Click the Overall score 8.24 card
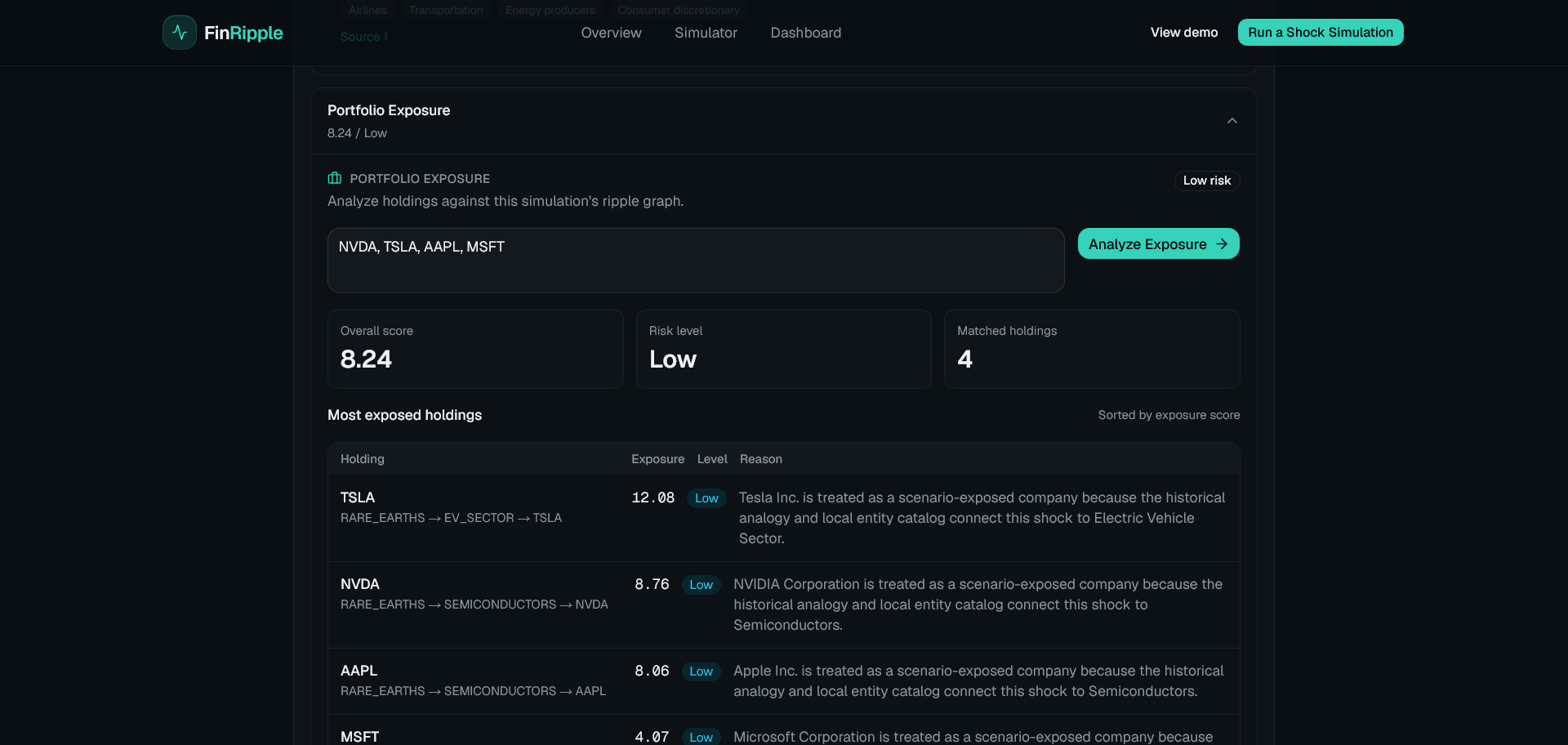Image resolution: width=1568 pixels, height=745 pixels. [x=475, y=349]
